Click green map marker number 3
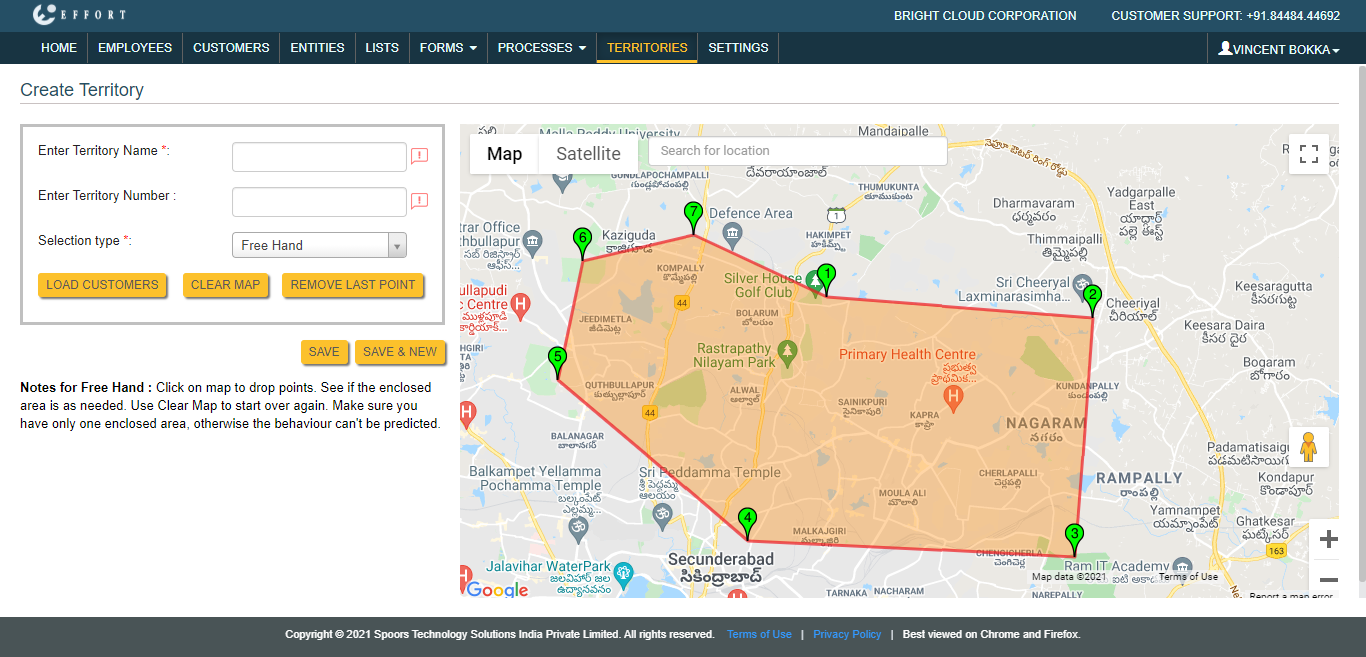The image size is (1366, 657). 1074,535
